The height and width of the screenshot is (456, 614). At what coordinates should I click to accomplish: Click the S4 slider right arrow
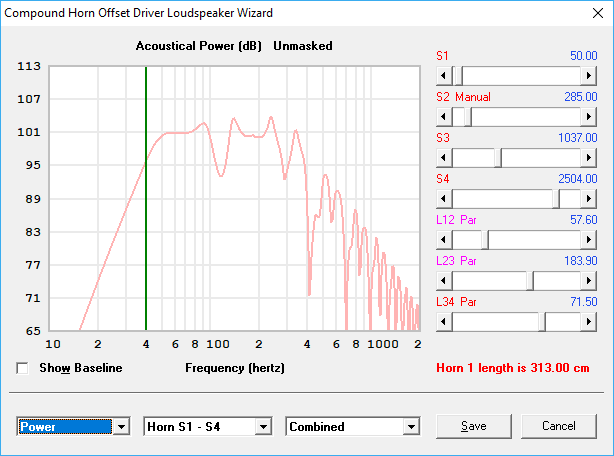(588, 199)
